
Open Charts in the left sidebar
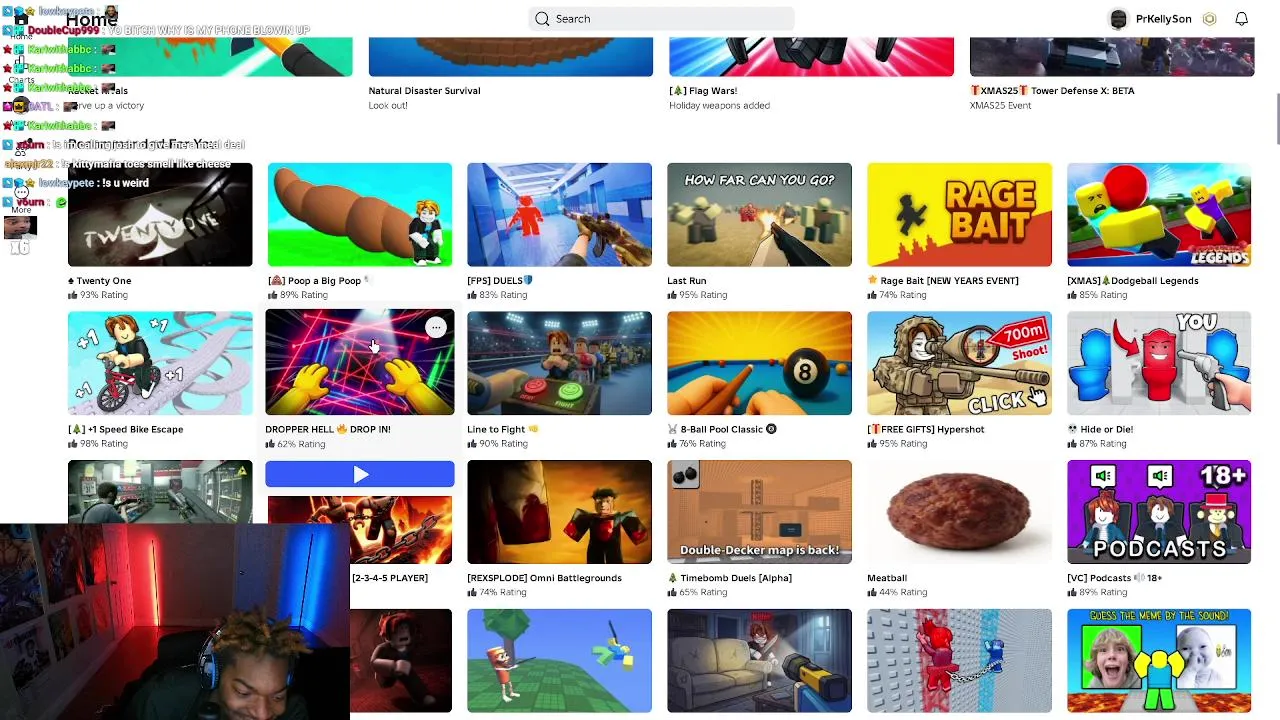pyautogui.click(x=20, y=70)
